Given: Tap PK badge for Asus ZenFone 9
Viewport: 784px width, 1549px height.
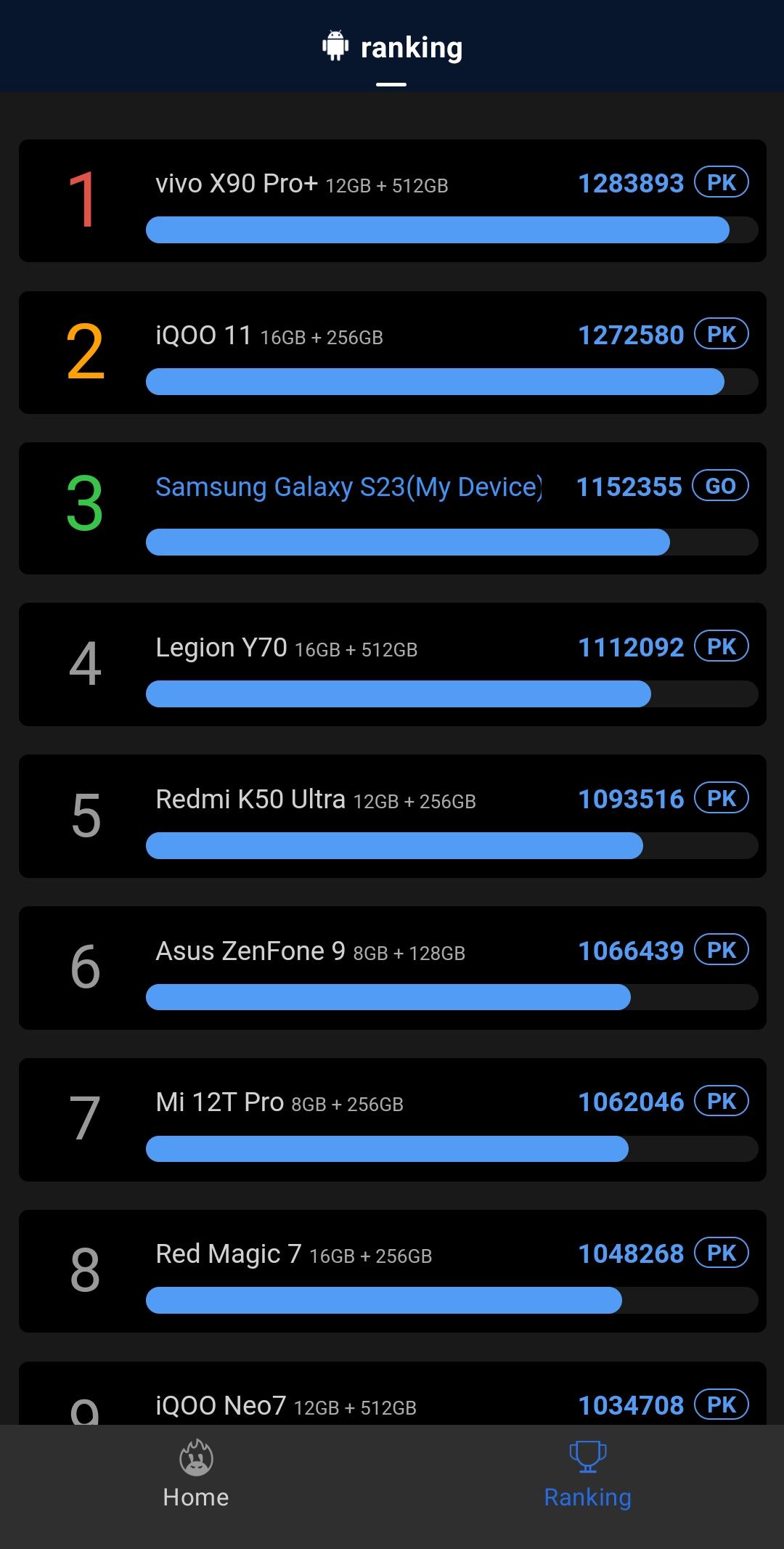Looking at the screenshot, I should [722, 950].
